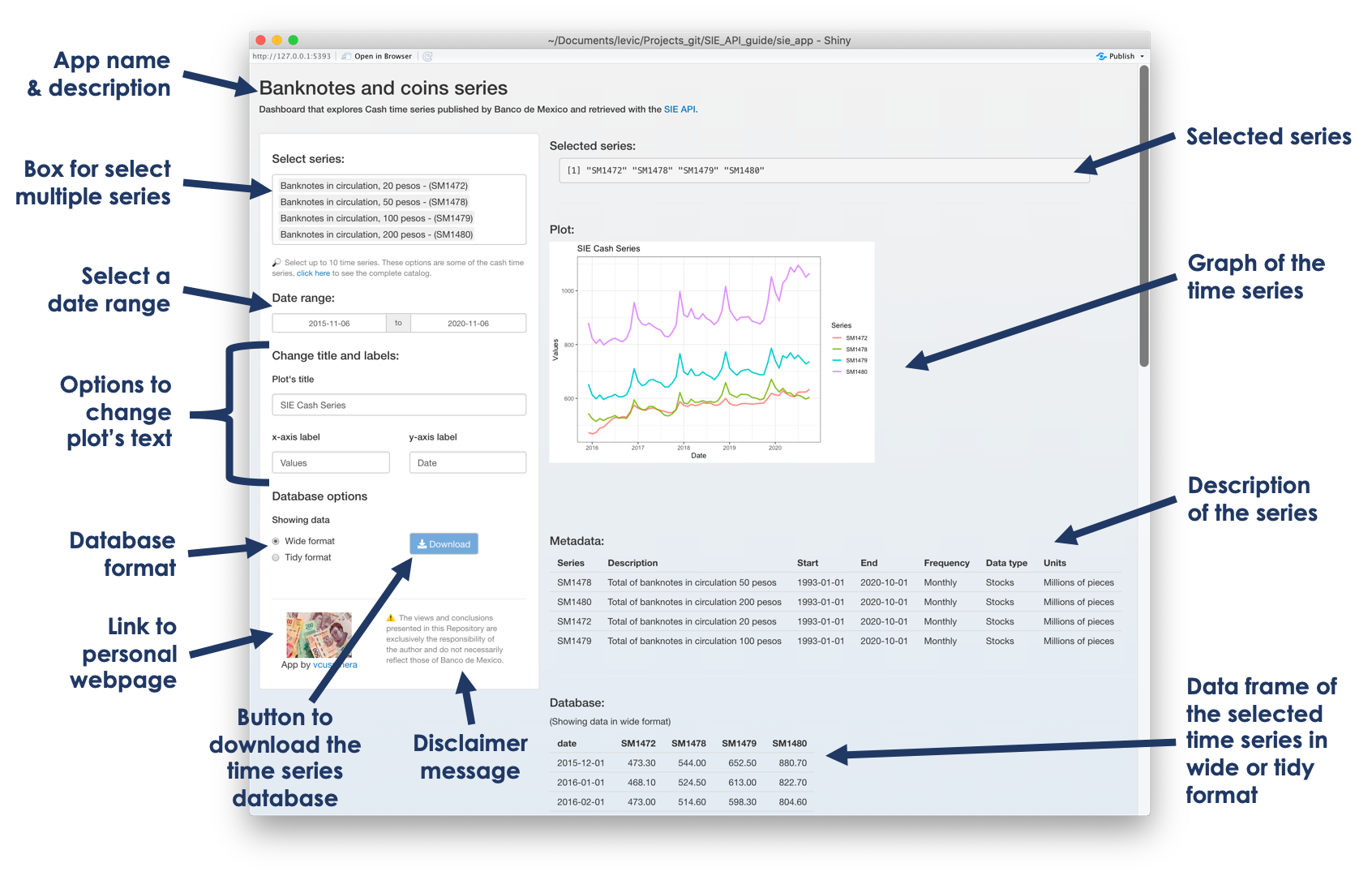Open the author's personal webpage link

tap(335, 665)
